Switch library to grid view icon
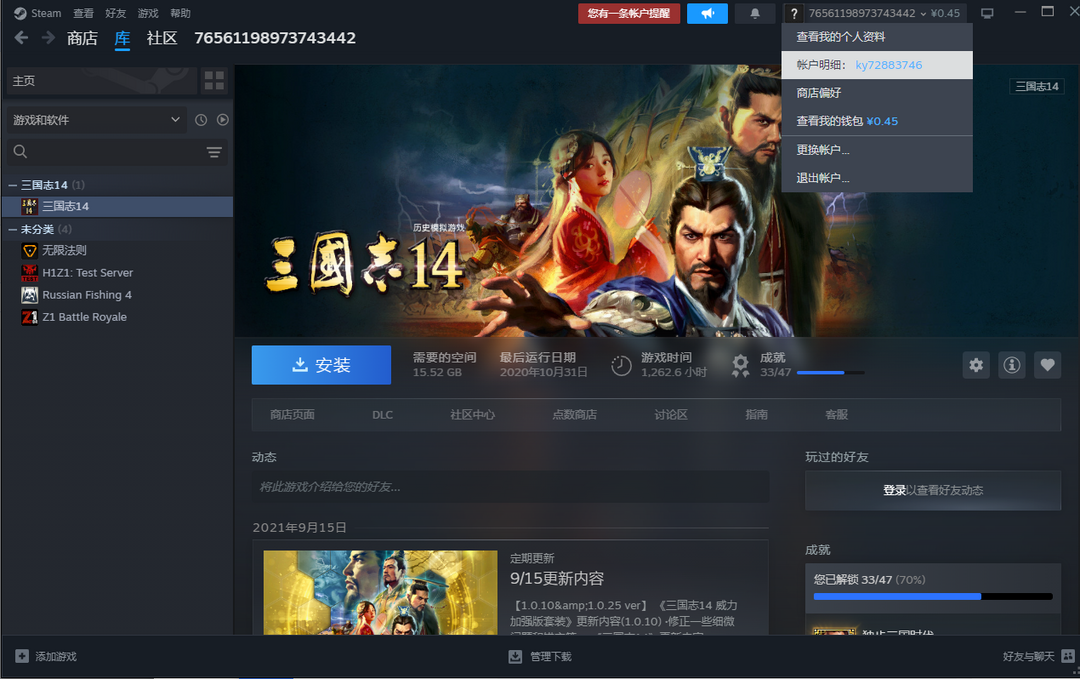1080x679 pixels. point(214,80)
